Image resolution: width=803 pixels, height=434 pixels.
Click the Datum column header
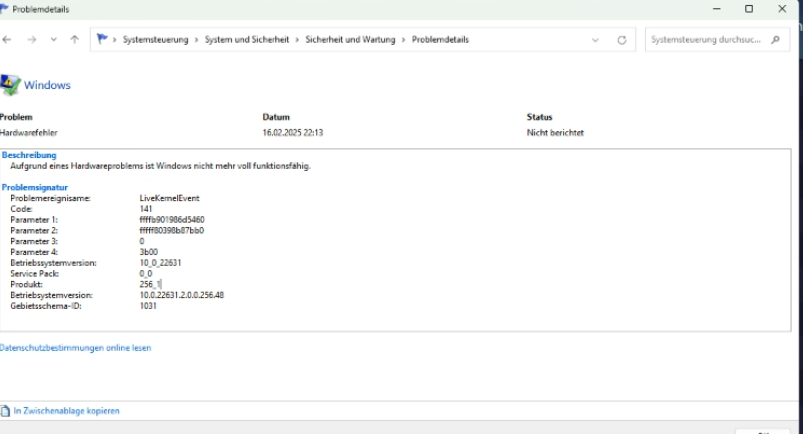click(x=276, y=117)
